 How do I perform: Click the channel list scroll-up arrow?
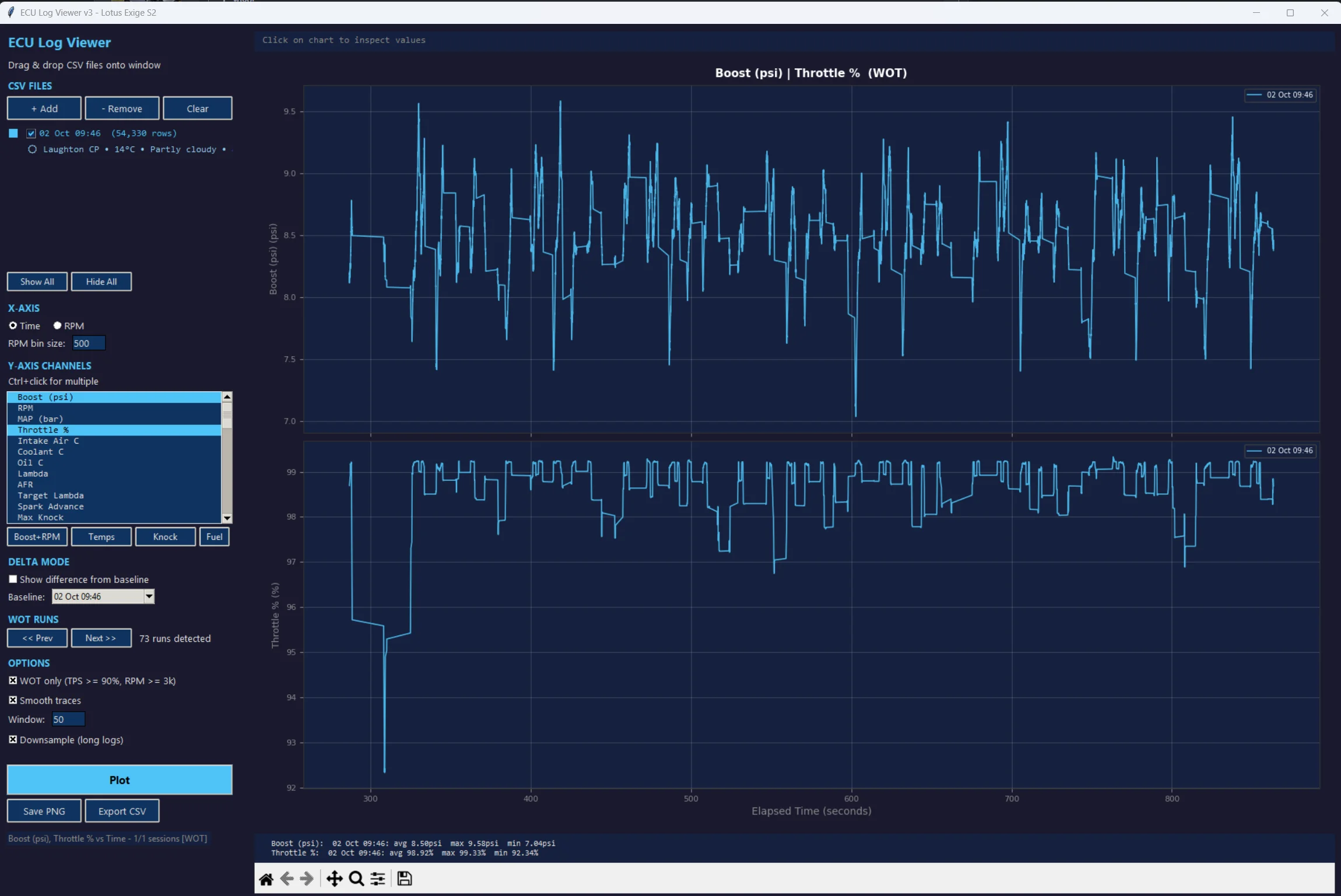click(x=227, y=396)
